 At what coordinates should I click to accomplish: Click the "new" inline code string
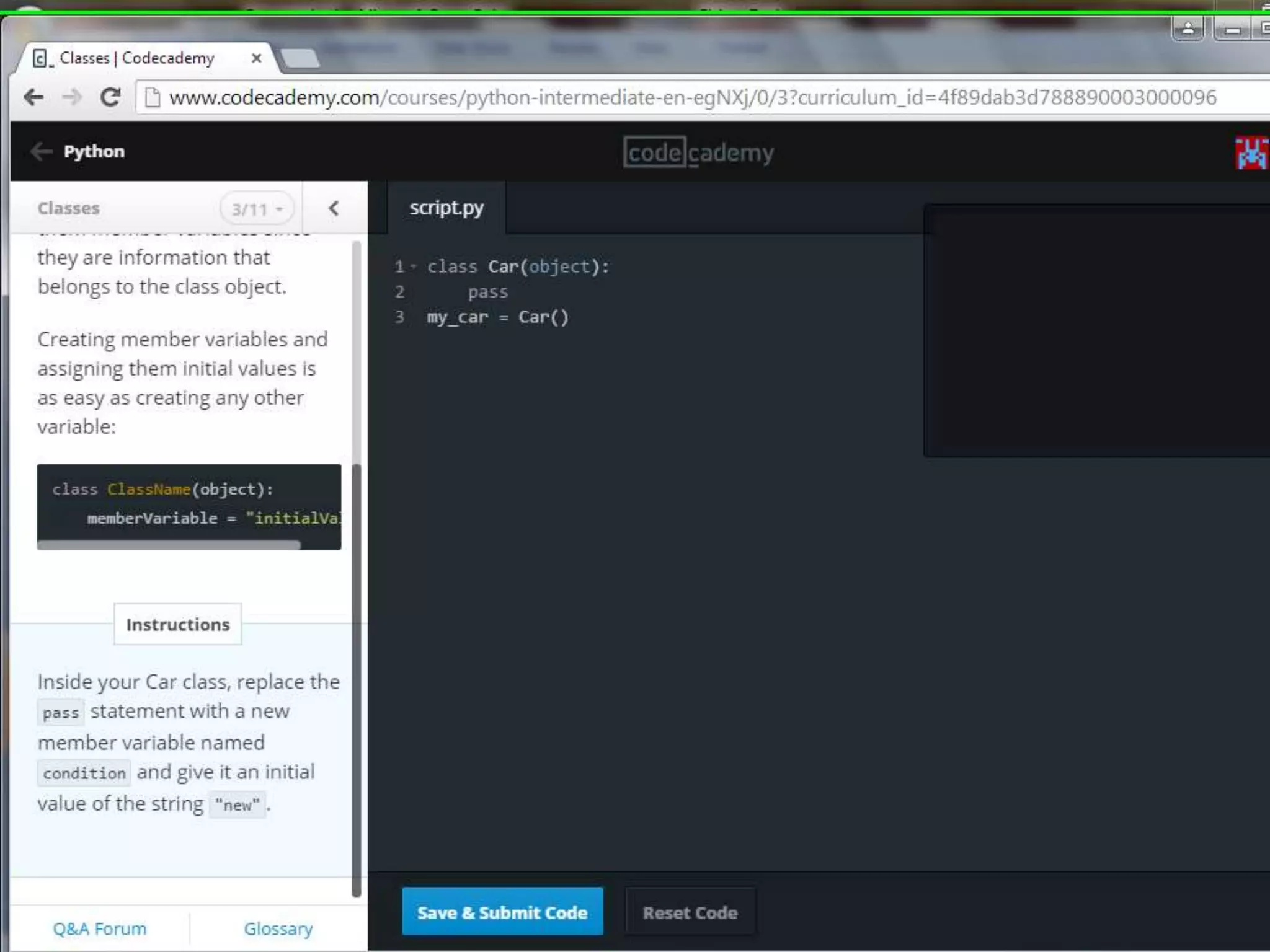(x=238, y=804)
